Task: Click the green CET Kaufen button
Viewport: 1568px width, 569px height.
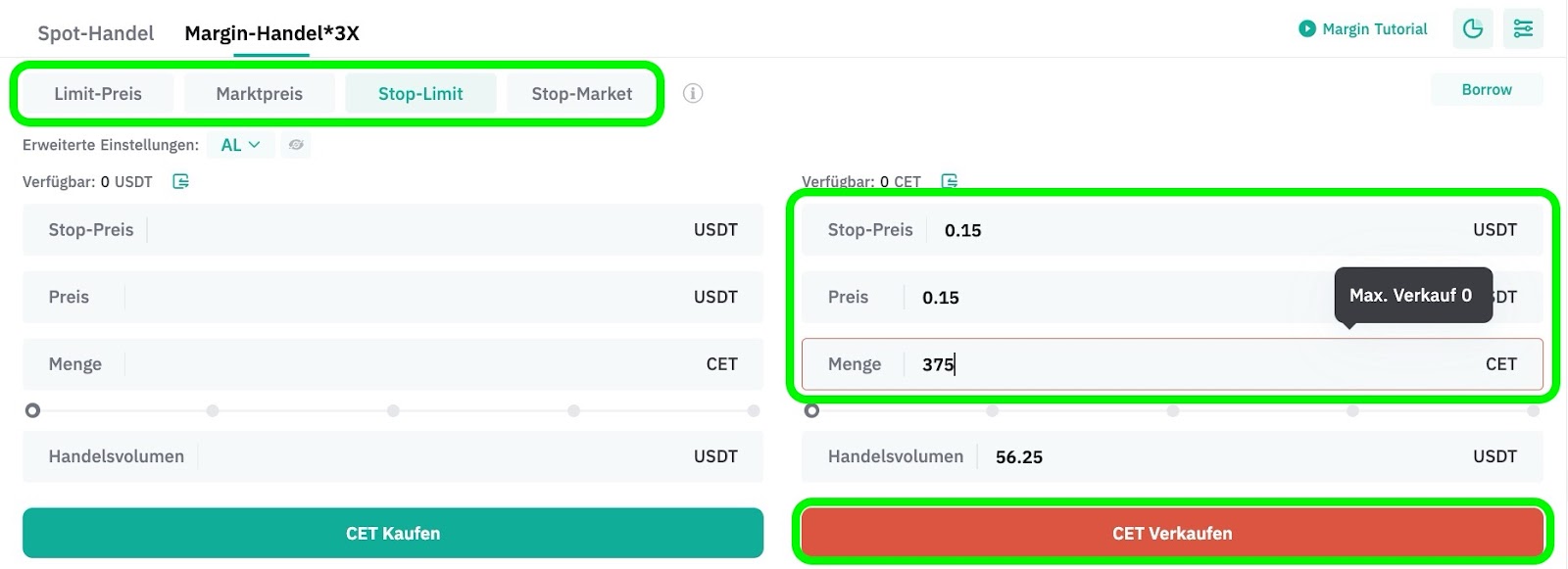Action: [x=393, y=533]
